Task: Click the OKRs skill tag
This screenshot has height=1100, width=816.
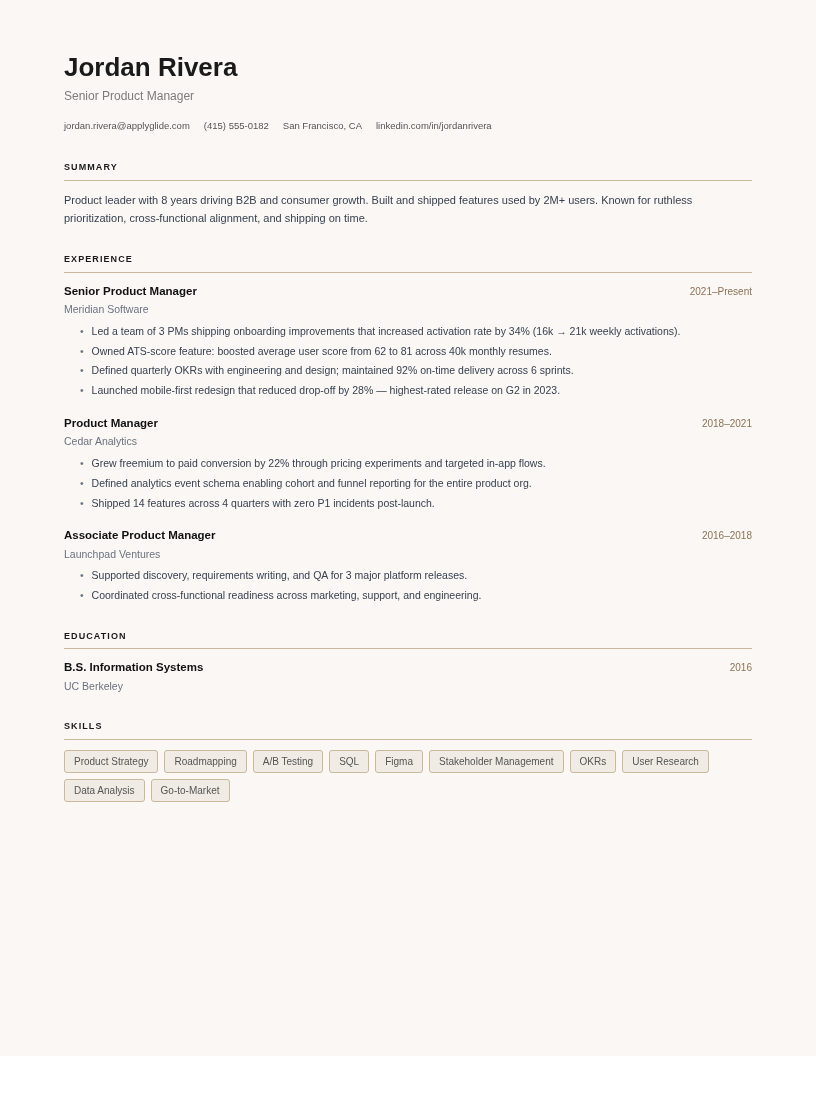Action: (x=593, y=762)
